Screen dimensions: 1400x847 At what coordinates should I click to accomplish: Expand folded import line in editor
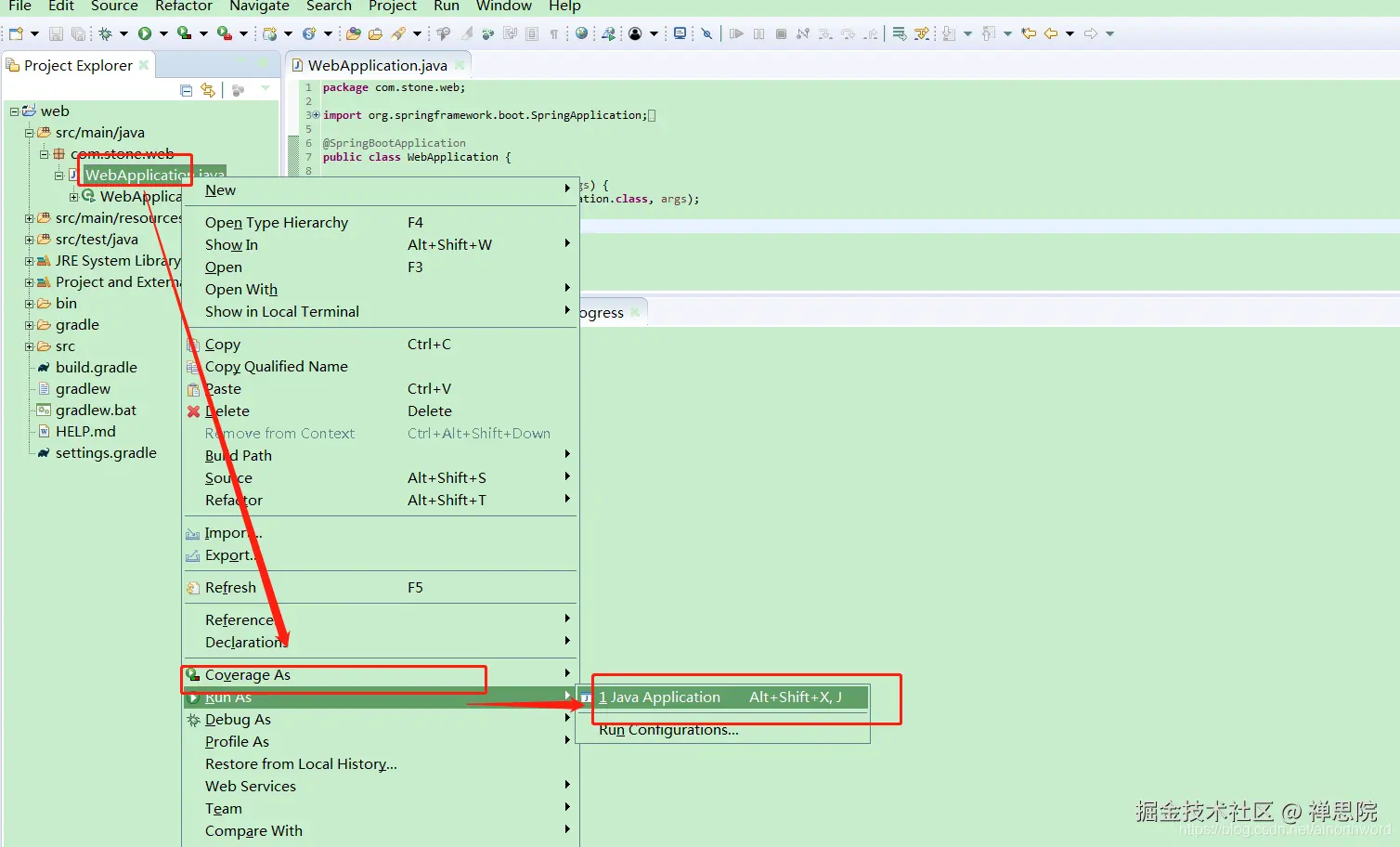coord(316,115)
